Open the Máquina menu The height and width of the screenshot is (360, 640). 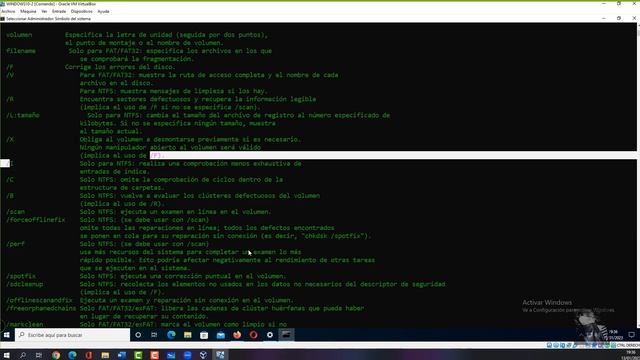point(28,11)
